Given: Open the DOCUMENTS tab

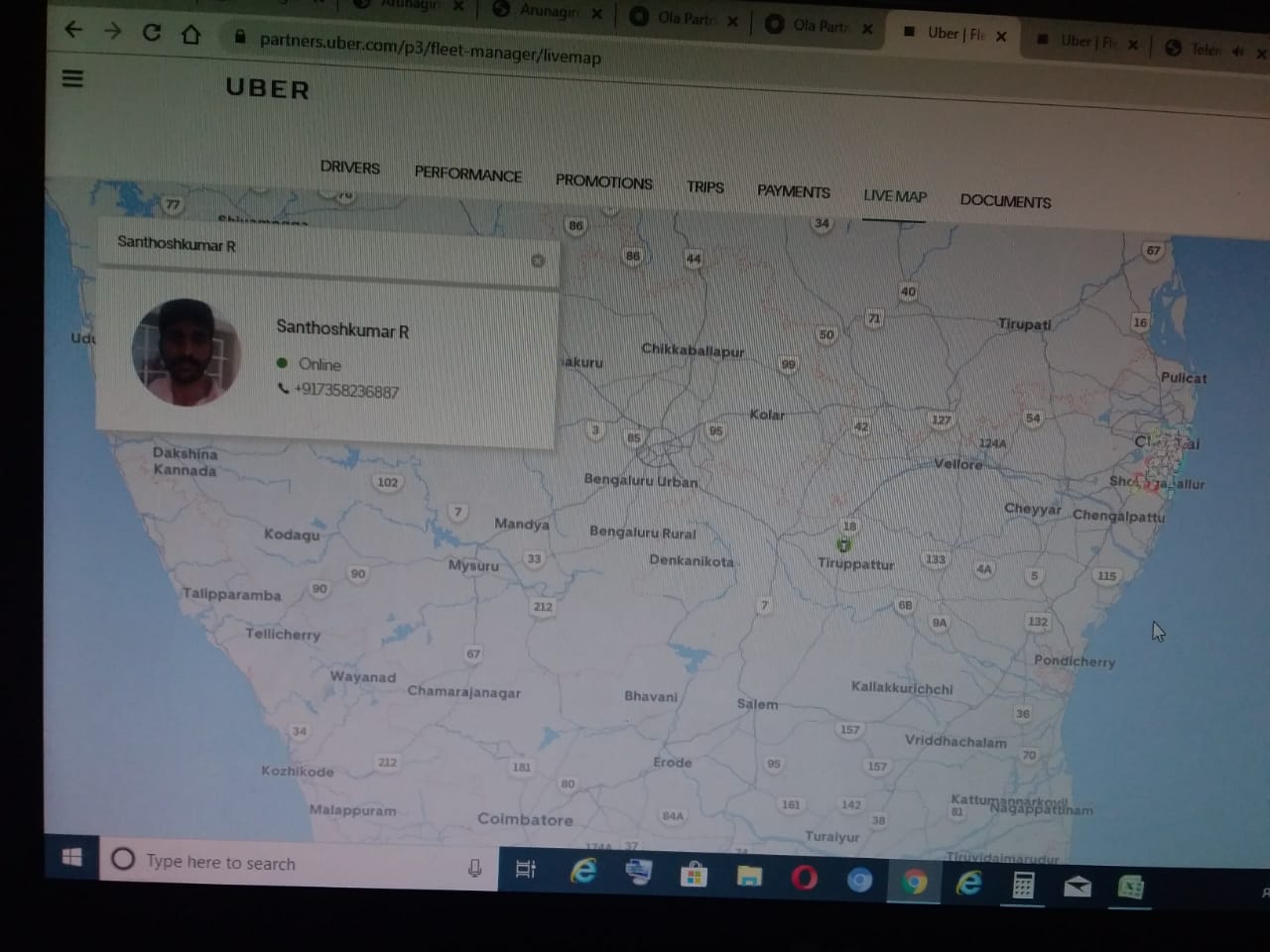Looking at the screenshot, I should coord(1005,200).
